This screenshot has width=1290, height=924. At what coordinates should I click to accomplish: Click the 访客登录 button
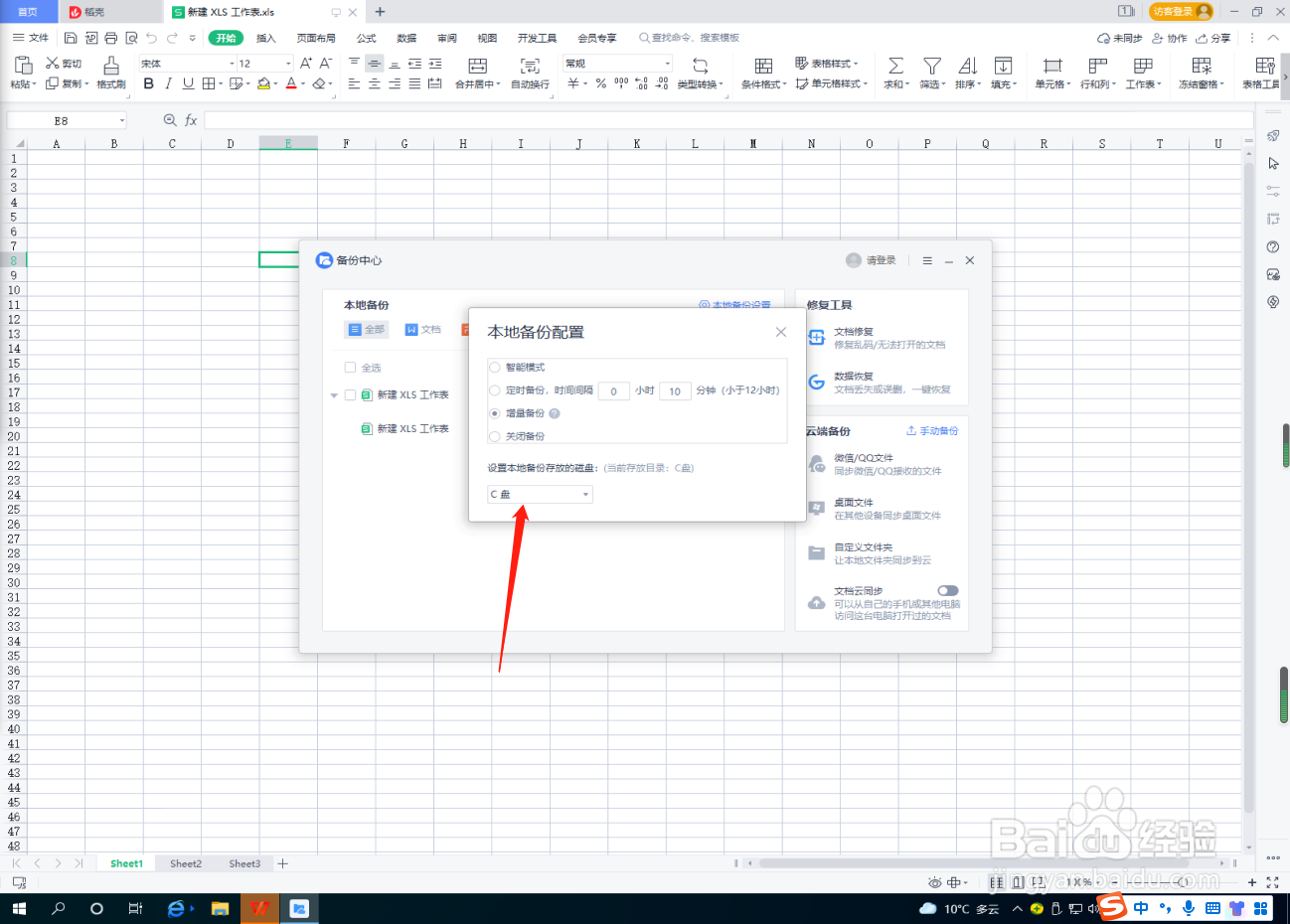[1181, 11]
